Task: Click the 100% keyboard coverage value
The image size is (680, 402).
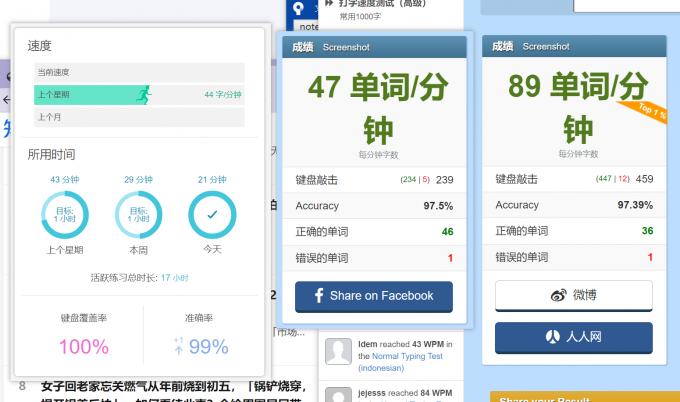Action: [84, 347]
